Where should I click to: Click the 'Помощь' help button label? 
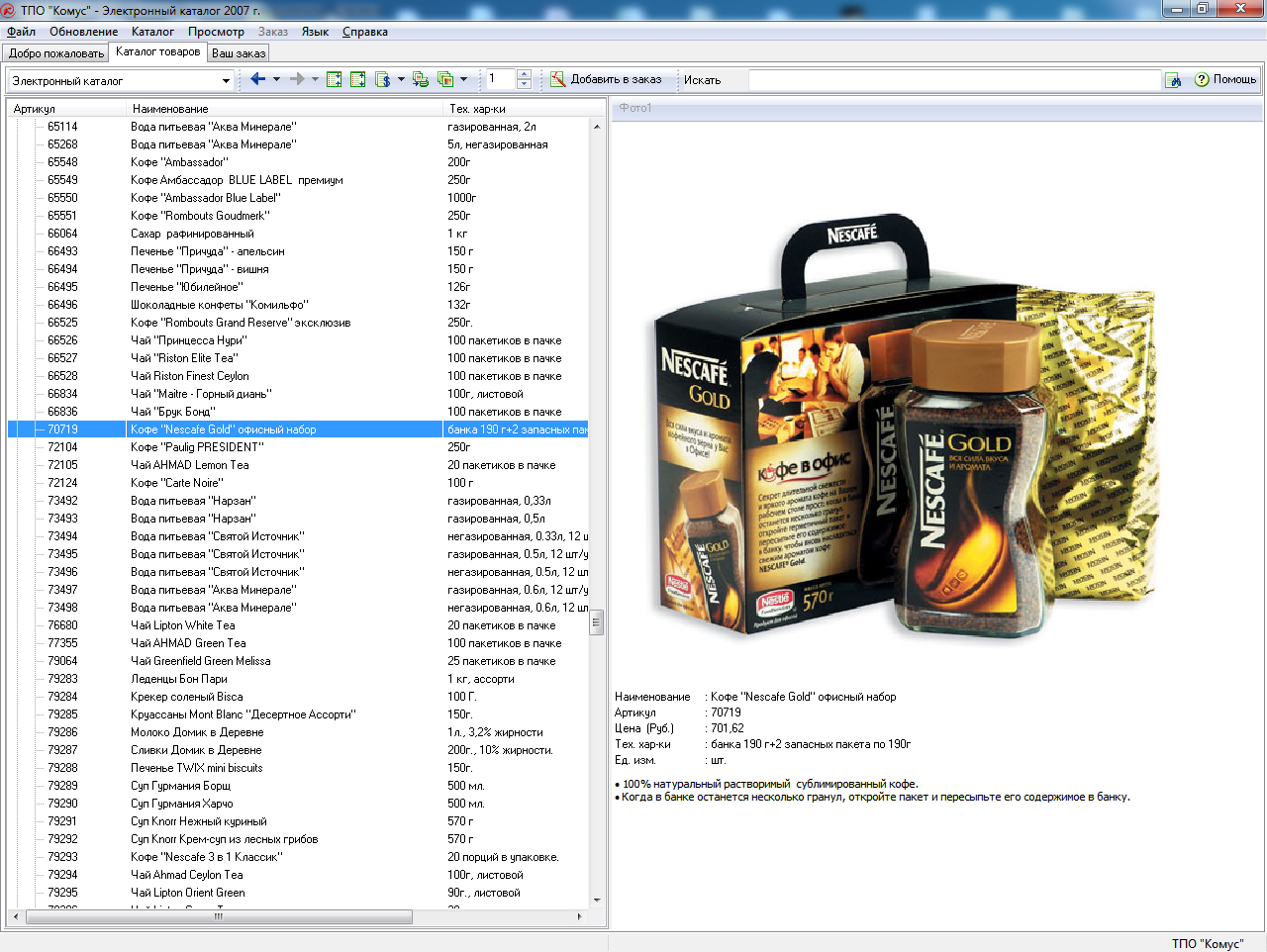1234,79
